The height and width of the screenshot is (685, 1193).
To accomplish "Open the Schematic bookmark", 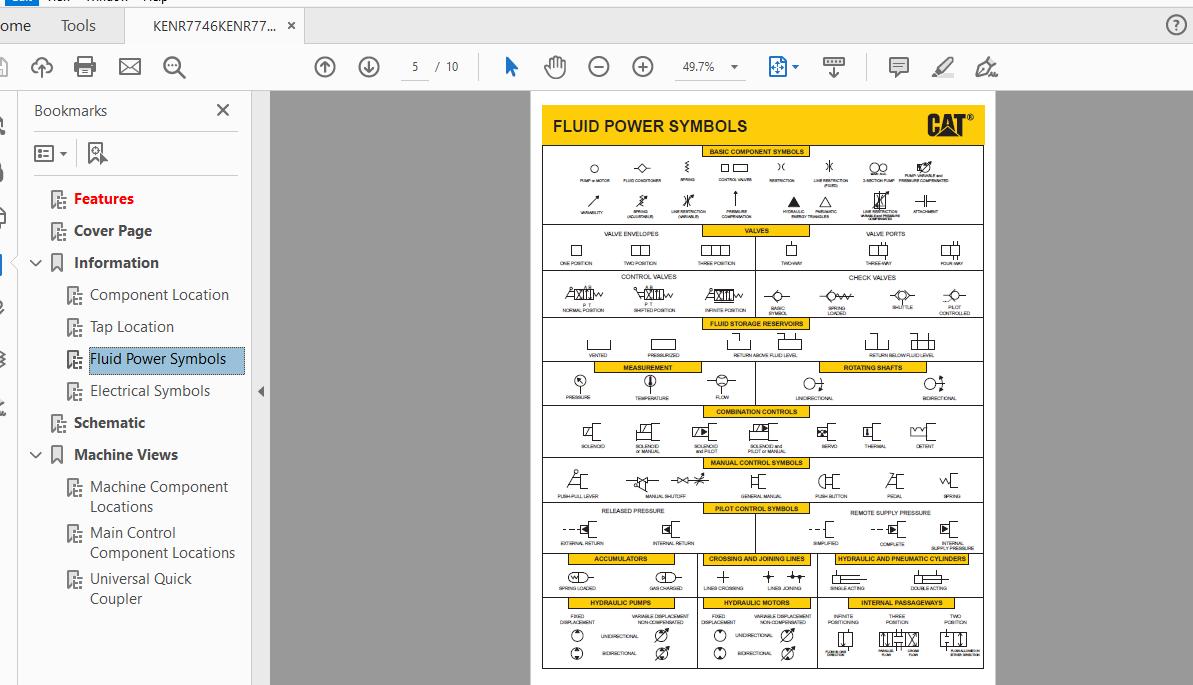I will [109, 422].
